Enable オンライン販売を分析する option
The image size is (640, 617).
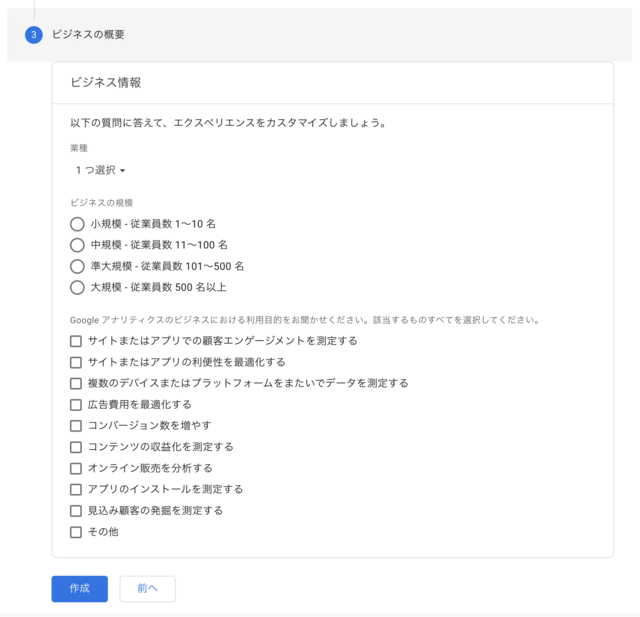tap(76, 468)
